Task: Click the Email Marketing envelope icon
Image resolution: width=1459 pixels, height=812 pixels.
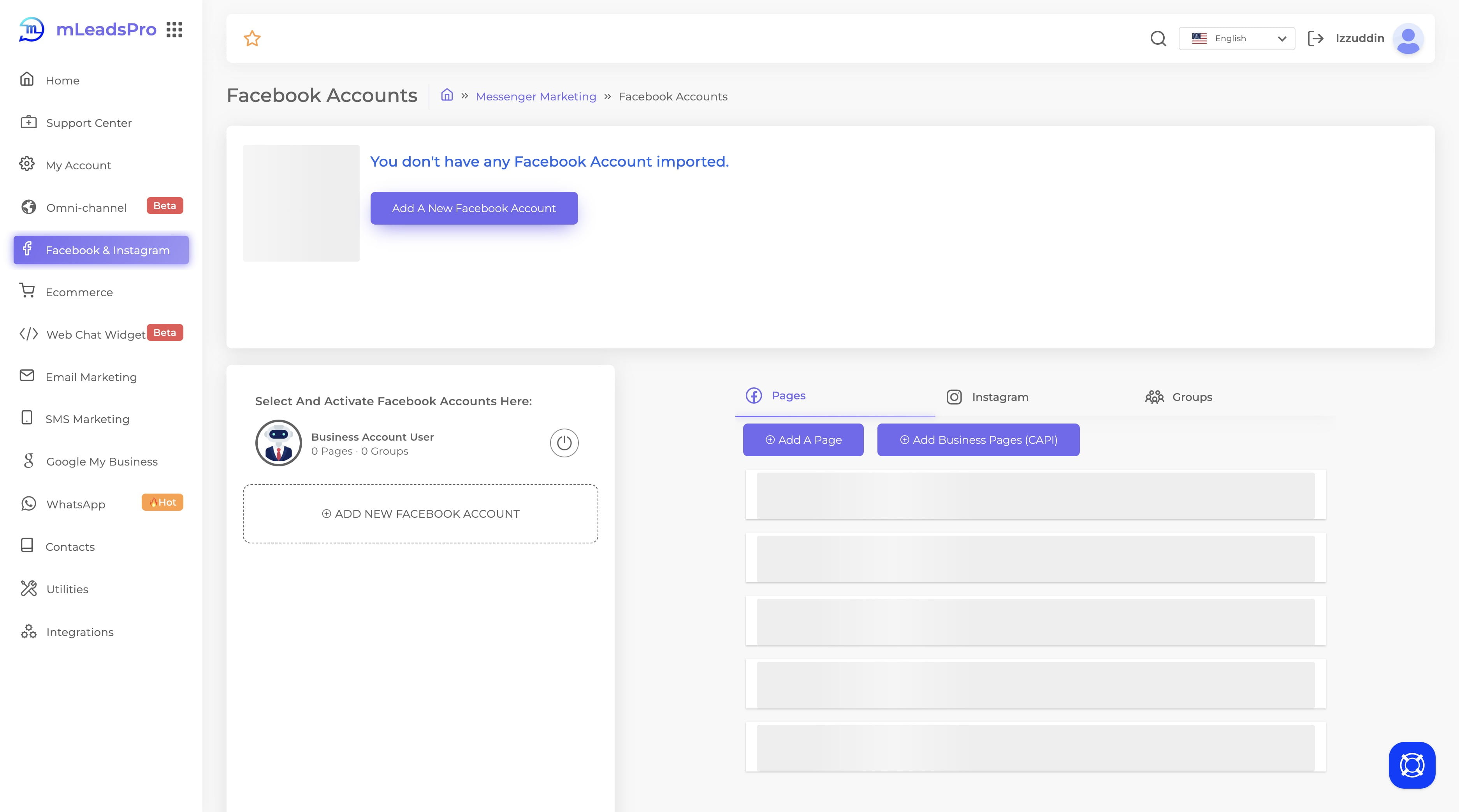Action: pyautogui.click(x=26, y=375)
